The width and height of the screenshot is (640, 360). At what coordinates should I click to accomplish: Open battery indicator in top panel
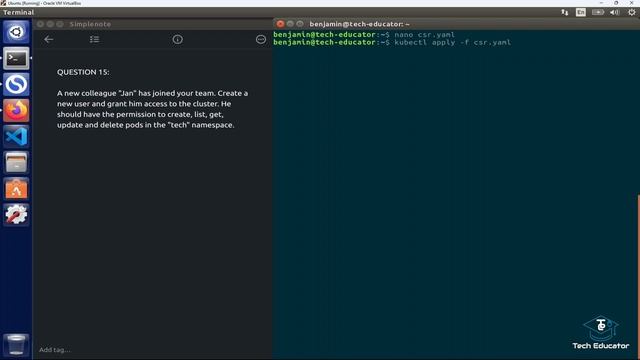[x=598, y=12]
